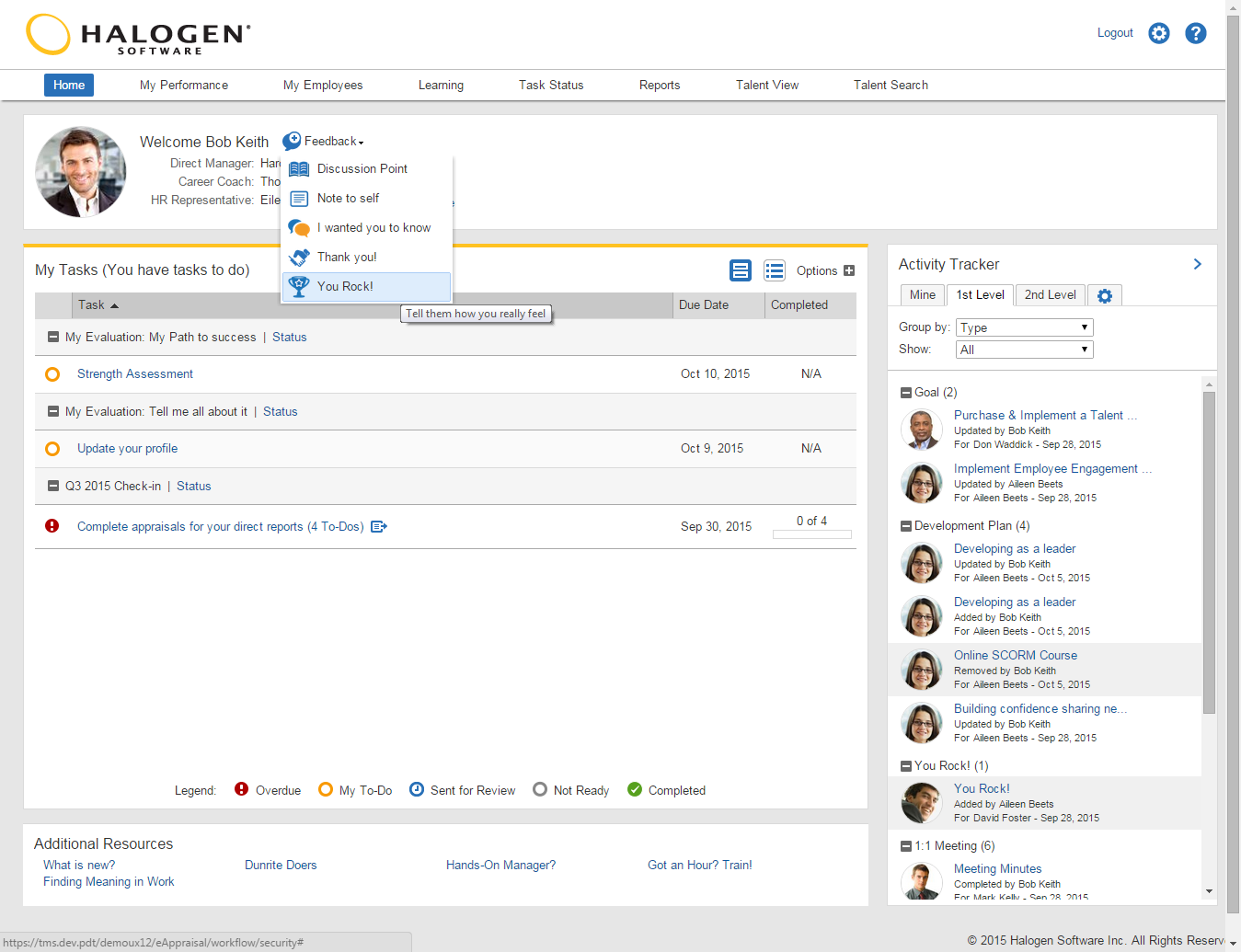This screenshot has height=952, width=1241.
Task: Choose Discussion Point from Feedback menu
Action: 367,169
